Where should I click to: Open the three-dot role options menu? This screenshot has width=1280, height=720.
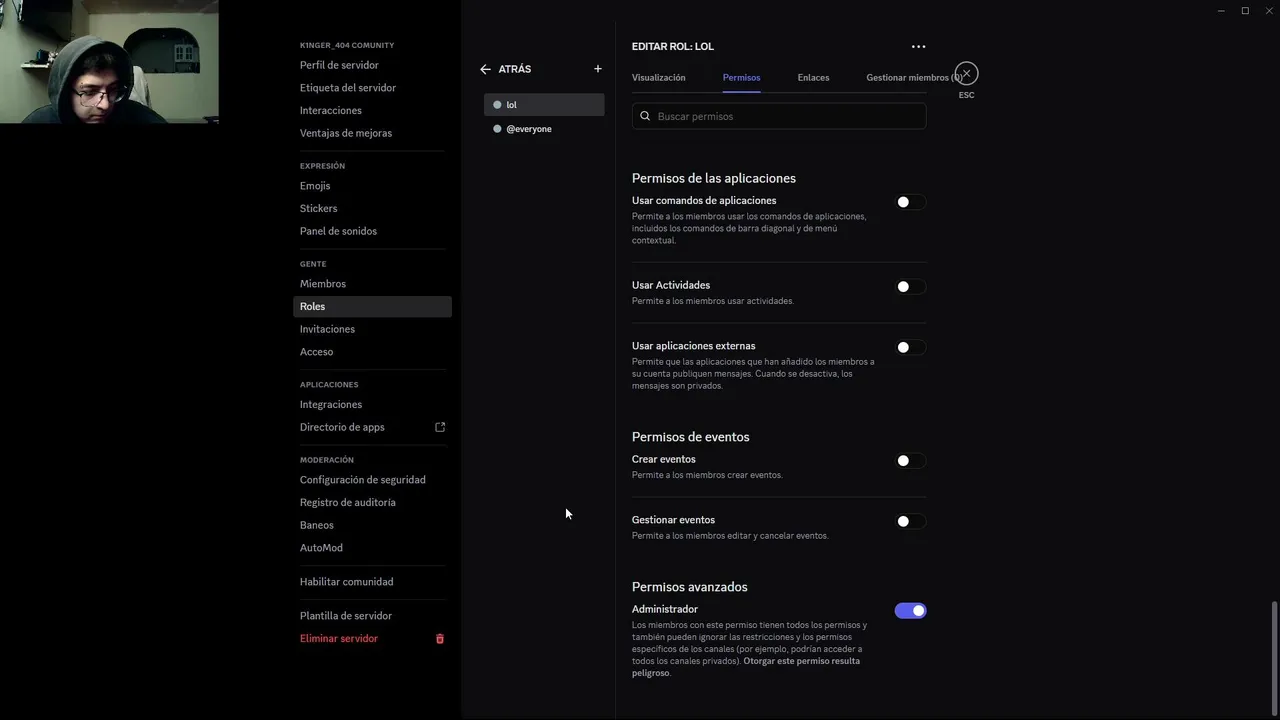(918, 46)
